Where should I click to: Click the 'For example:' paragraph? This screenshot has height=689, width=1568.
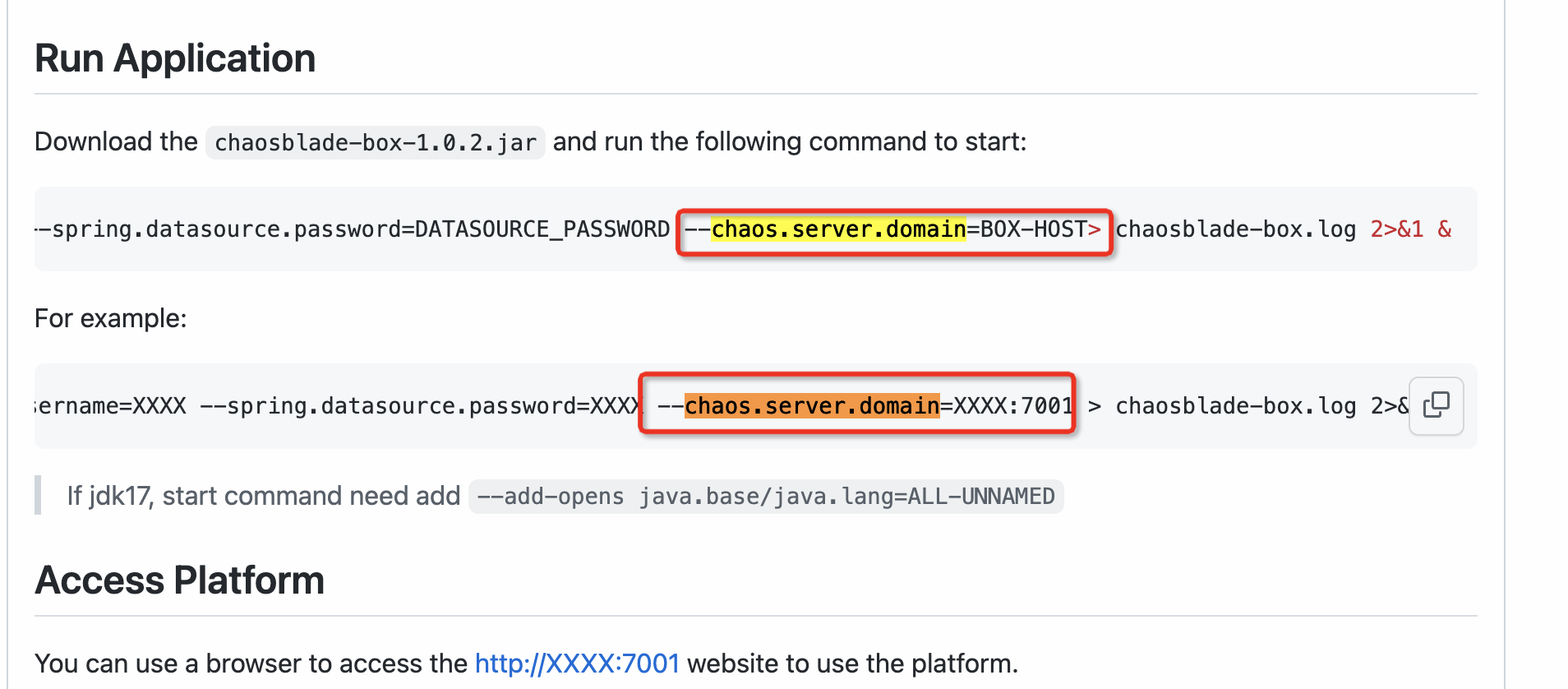111,318
